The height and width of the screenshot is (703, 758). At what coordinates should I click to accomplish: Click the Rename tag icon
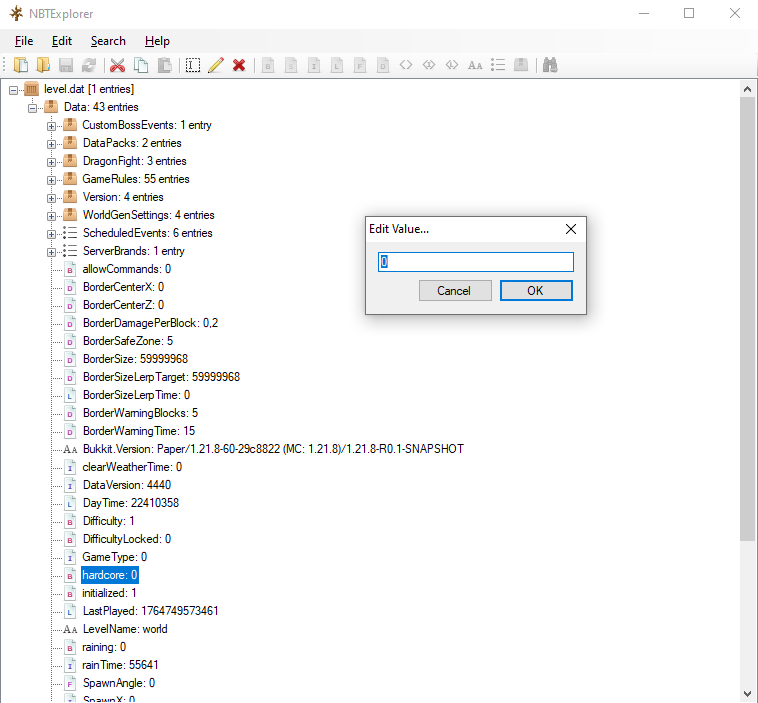(x=192, y=65)
